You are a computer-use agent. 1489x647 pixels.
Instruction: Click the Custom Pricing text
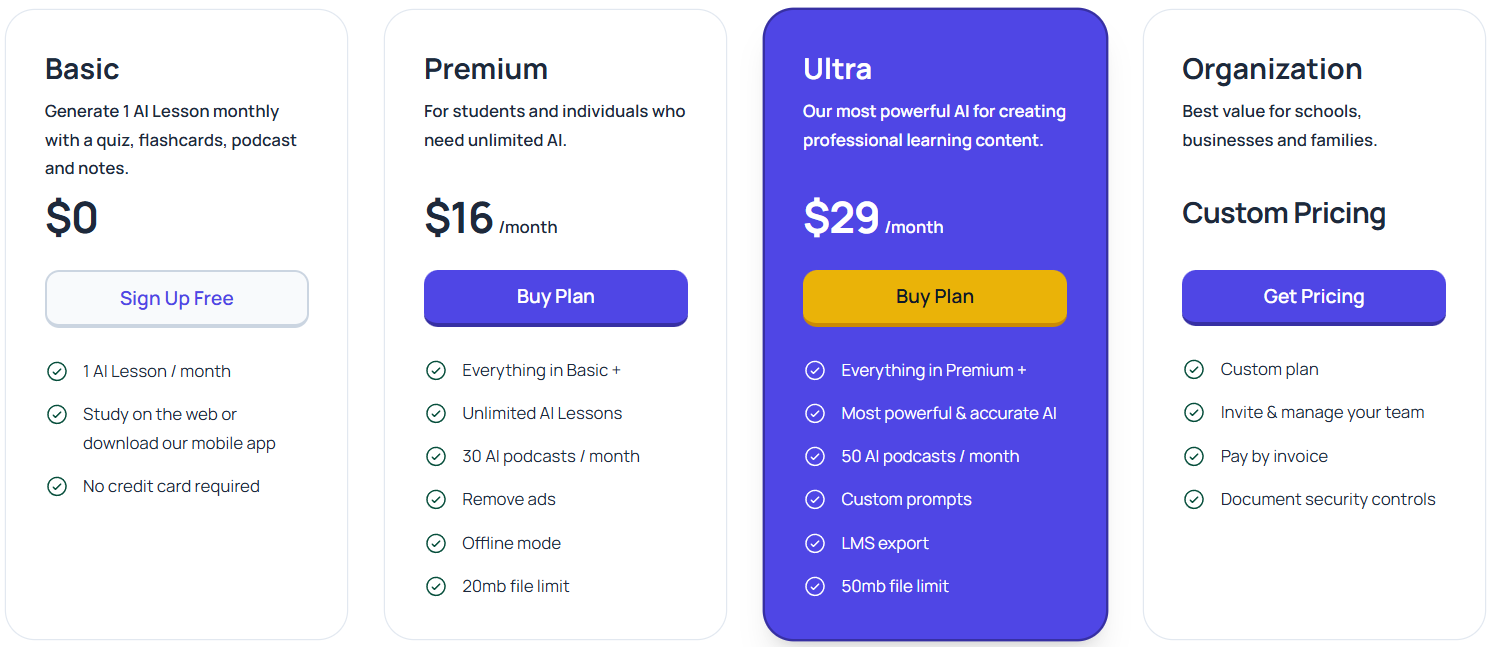click(1284, 213)
